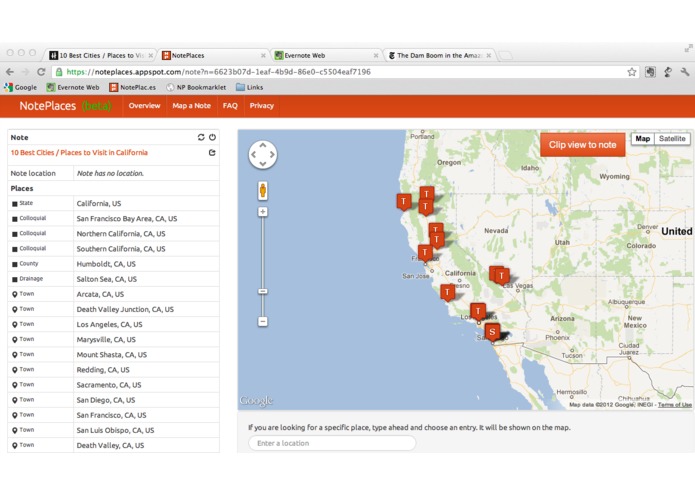Open the NP Bookmarklet bookmark

(x=196, y=87)
